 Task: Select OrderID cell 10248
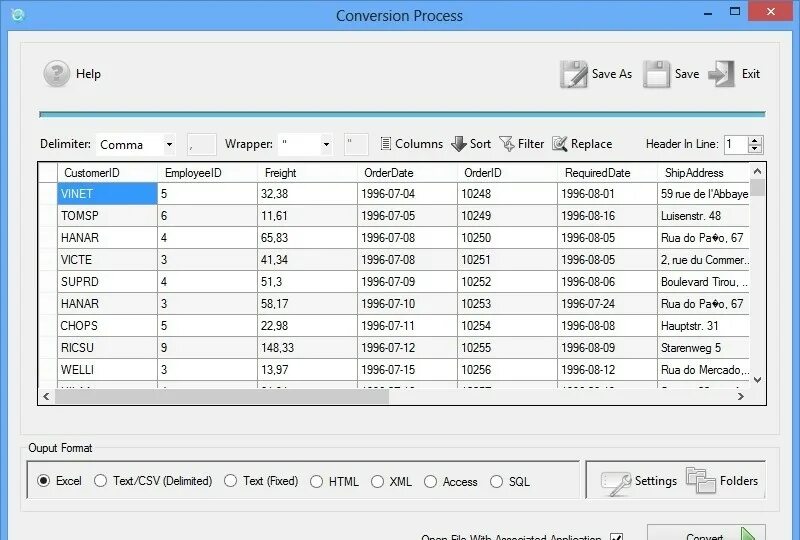[507, 194]
